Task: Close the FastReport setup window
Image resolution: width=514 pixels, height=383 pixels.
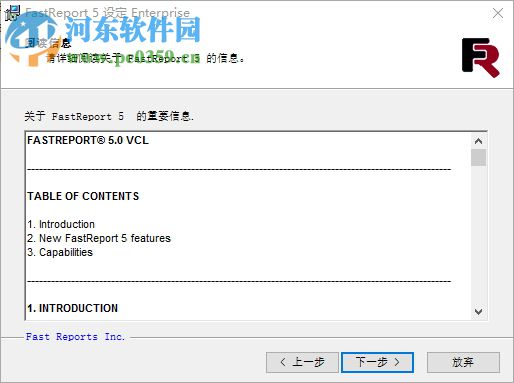Action: (498, 13)
